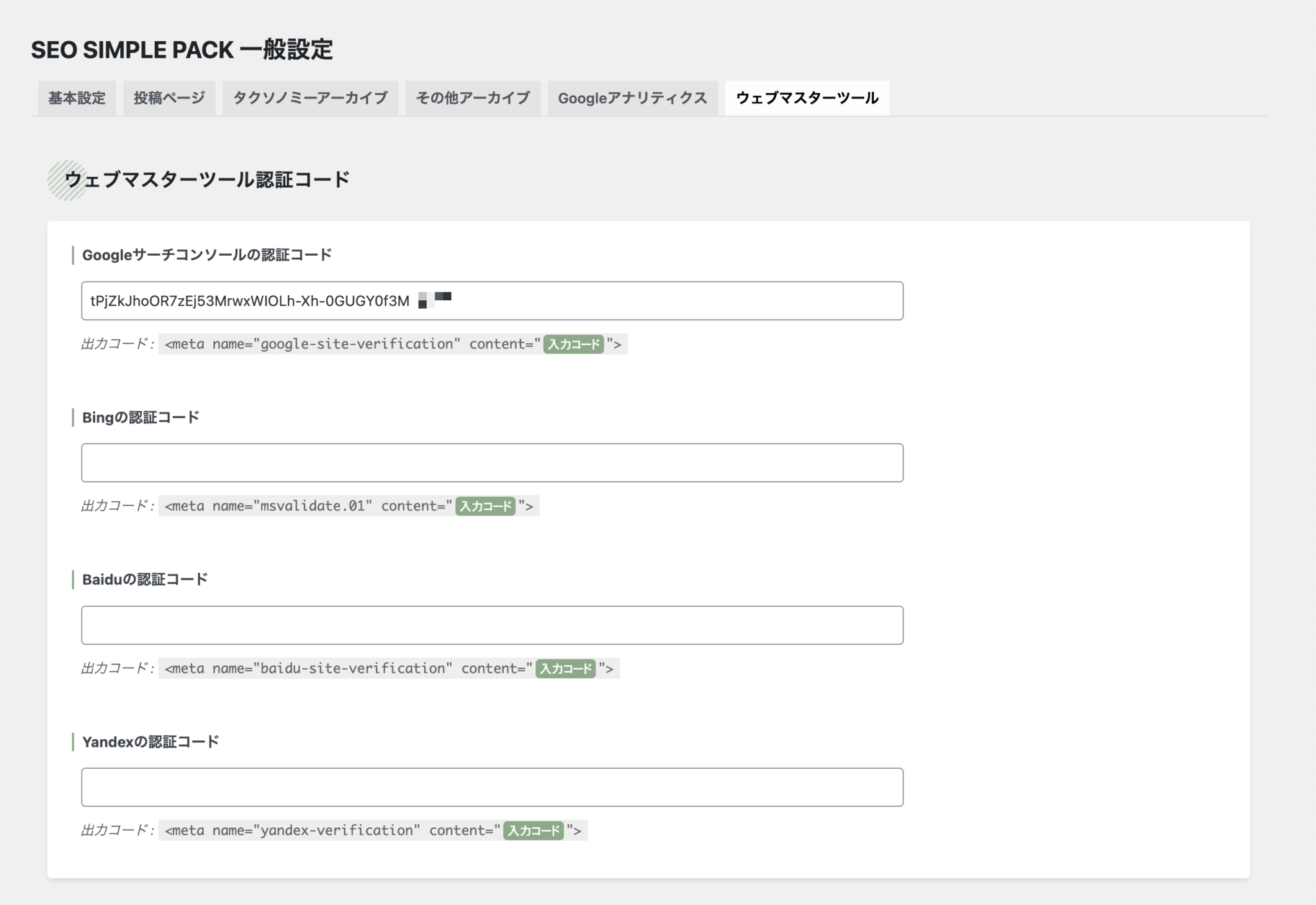Open the Googleアナリティクス settings tab

tap(633, 98)
